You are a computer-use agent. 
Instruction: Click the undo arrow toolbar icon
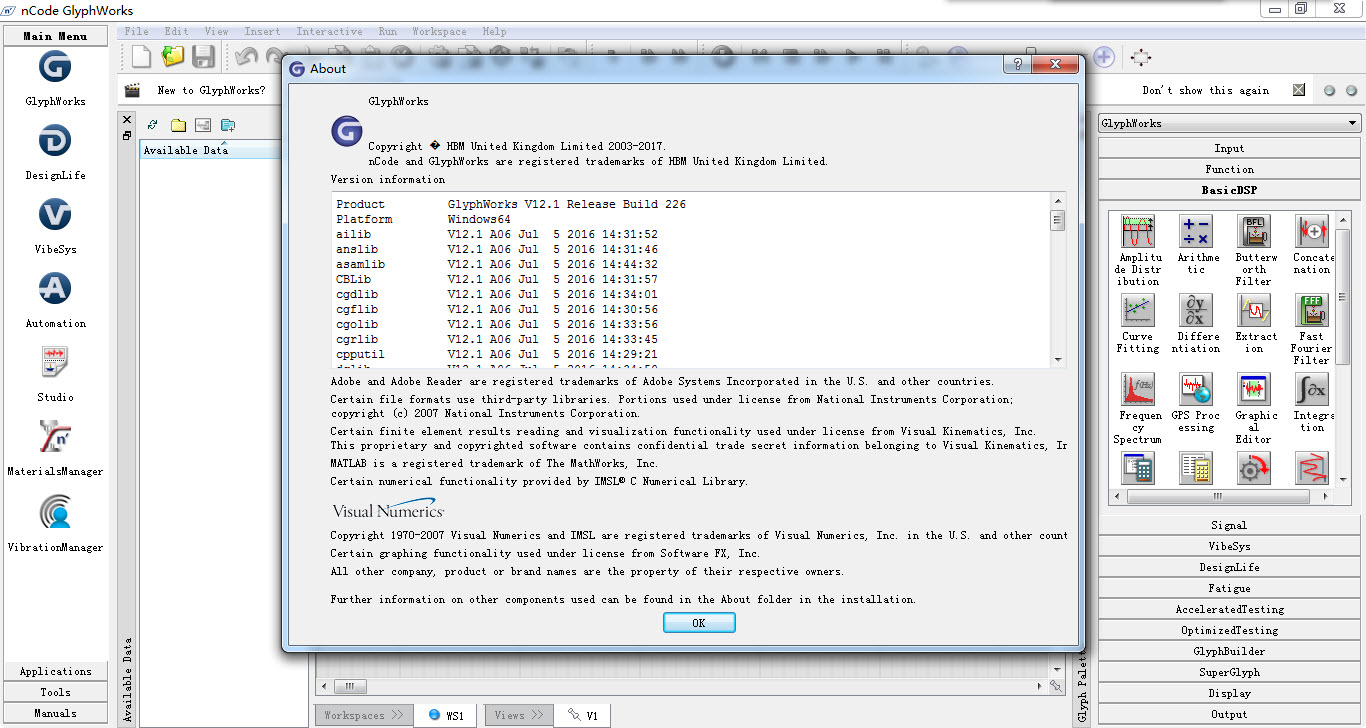click(246, 57)
